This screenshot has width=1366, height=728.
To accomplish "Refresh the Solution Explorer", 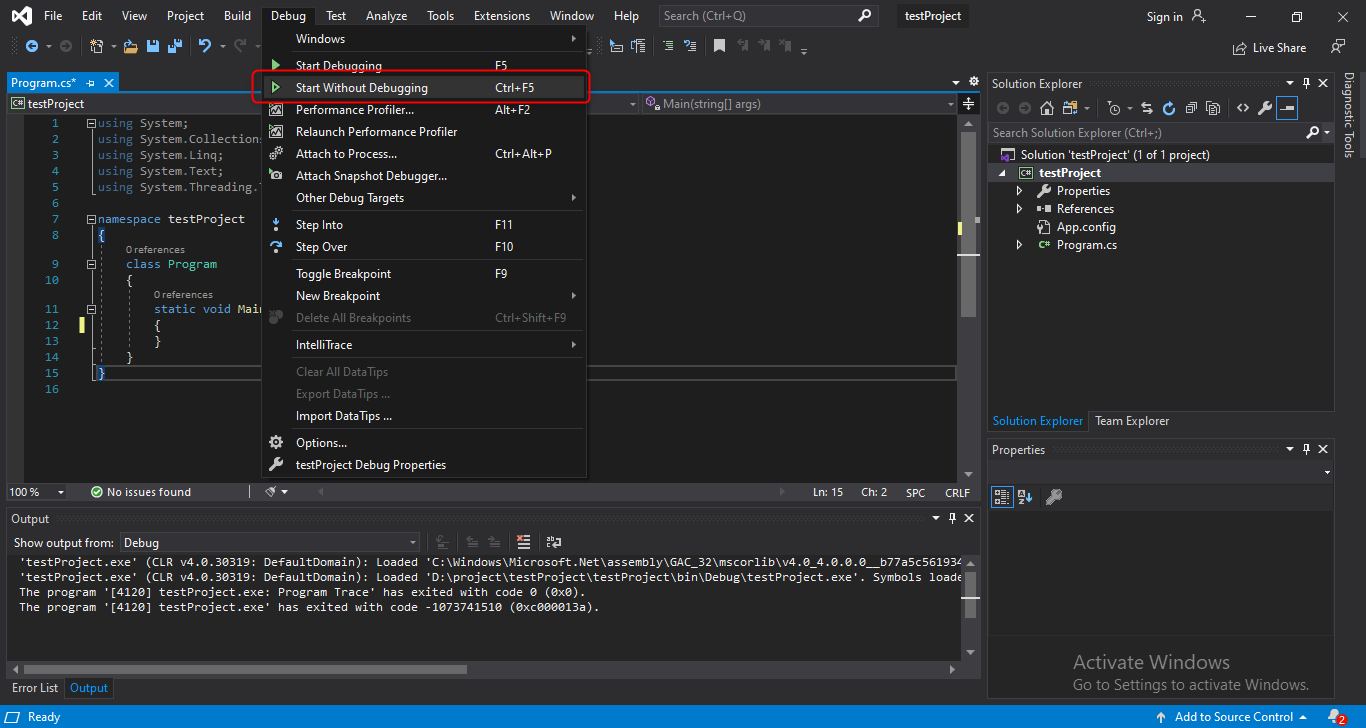I will pos(1168,108).
